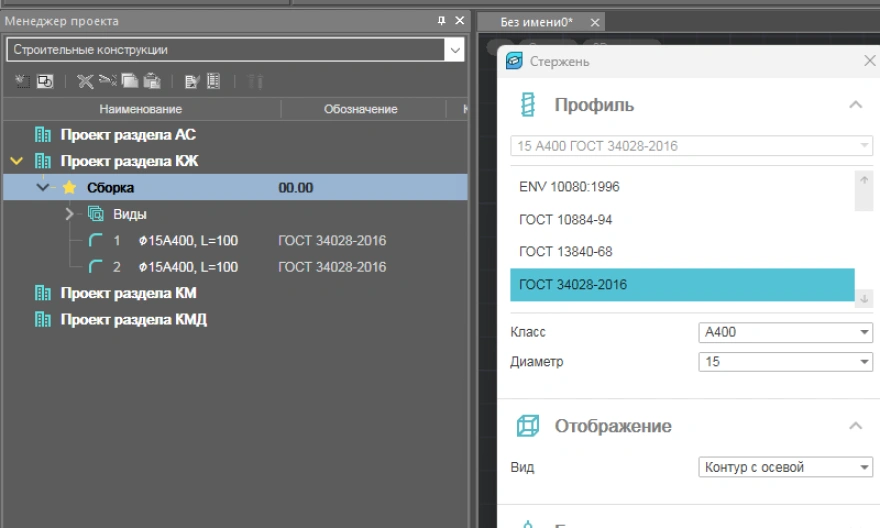Click the Cut scissors icon in project toolbar
Screen dimensions: 880x528
coord(107,81)
